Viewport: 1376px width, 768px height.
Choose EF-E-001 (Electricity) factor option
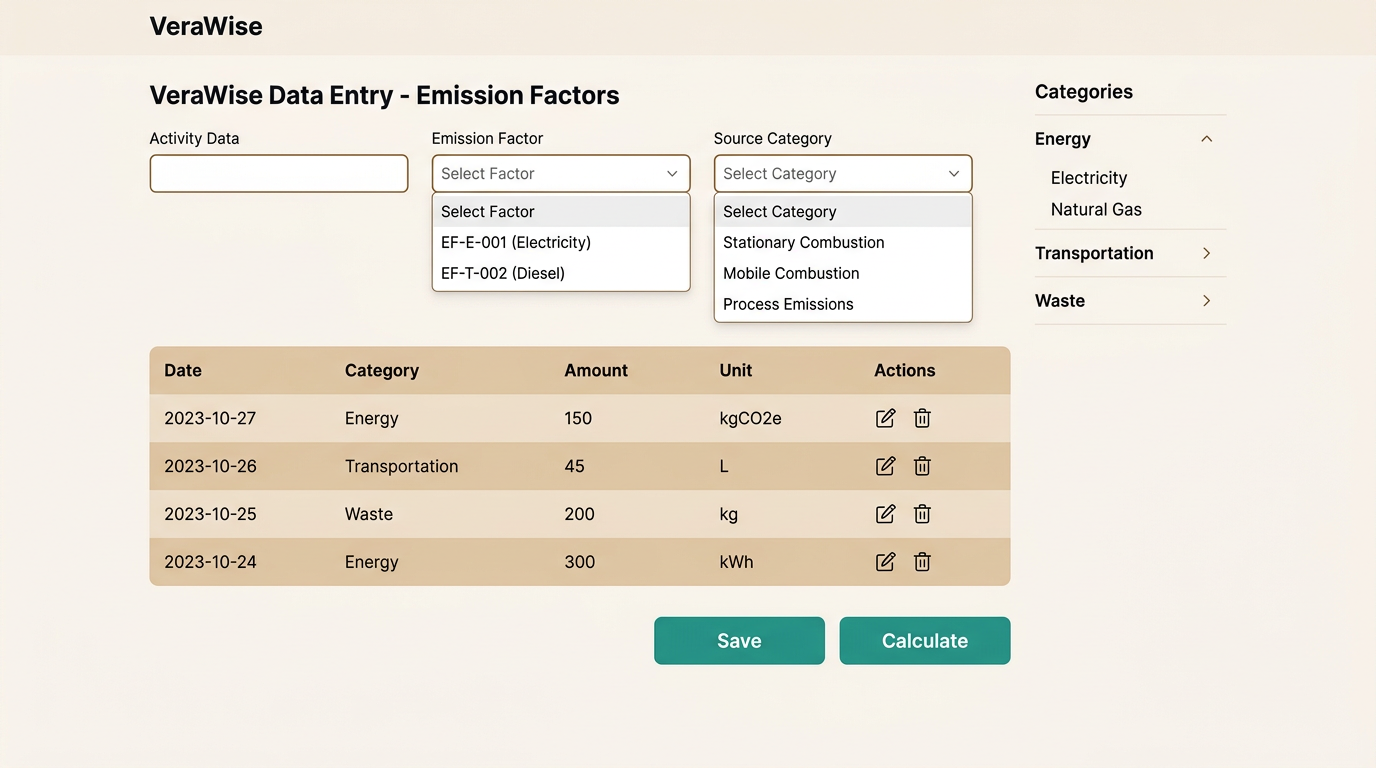[x=561, y=242]
